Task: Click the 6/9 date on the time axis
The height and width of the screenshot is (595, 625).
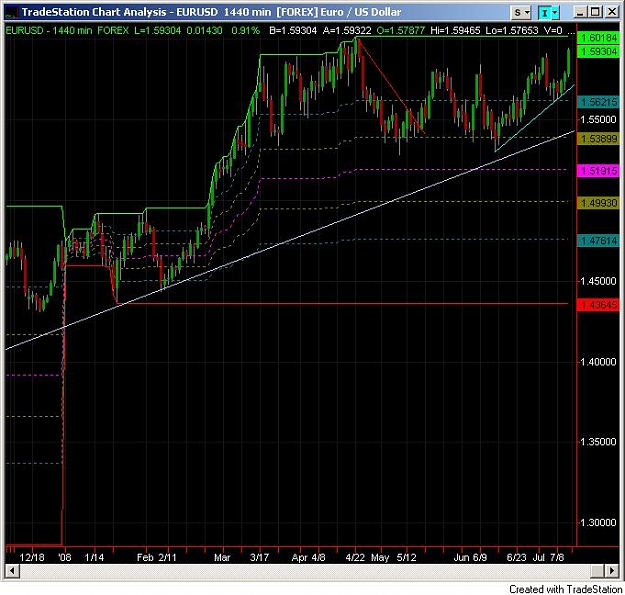Action: tap(480, 557)
